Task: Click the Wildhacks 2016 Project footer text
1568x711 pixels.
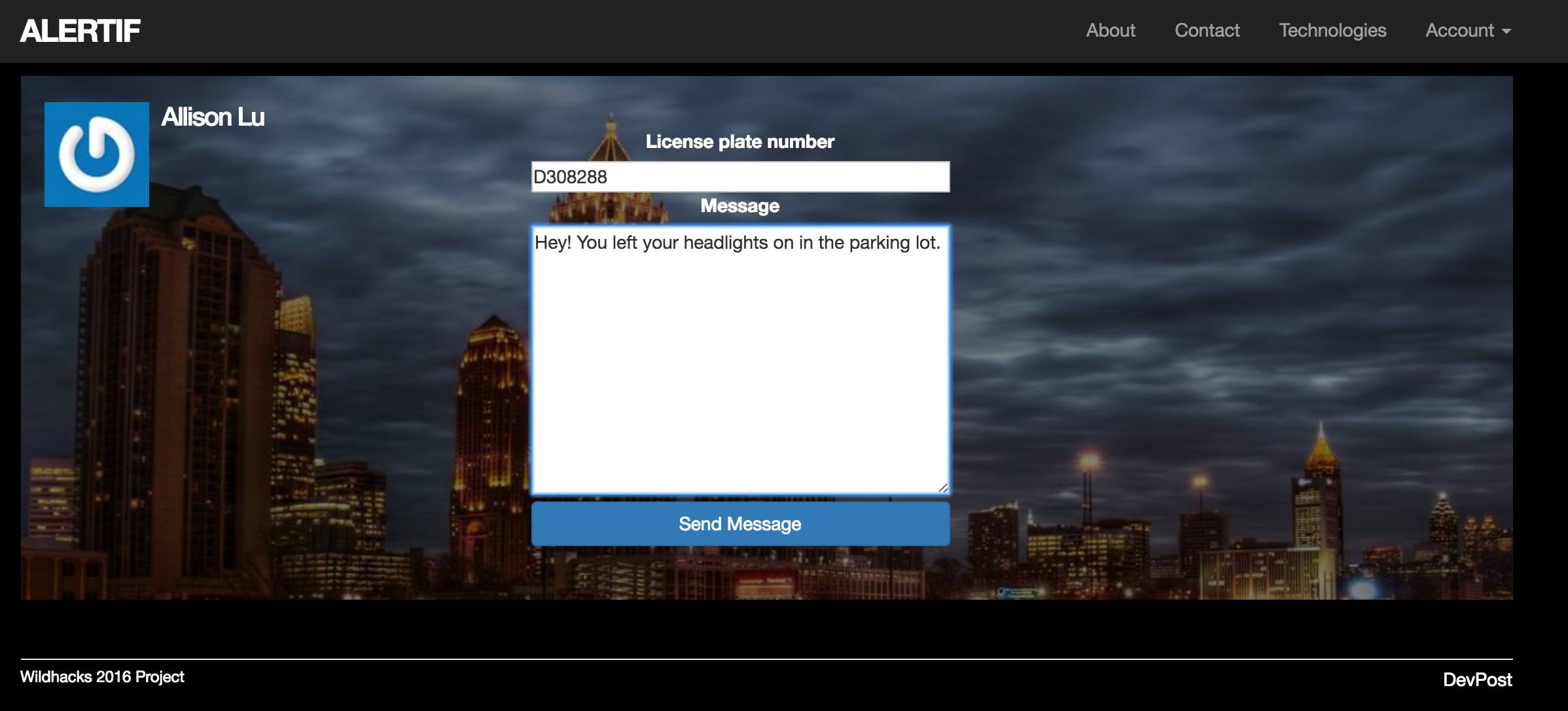Action: 102,677
